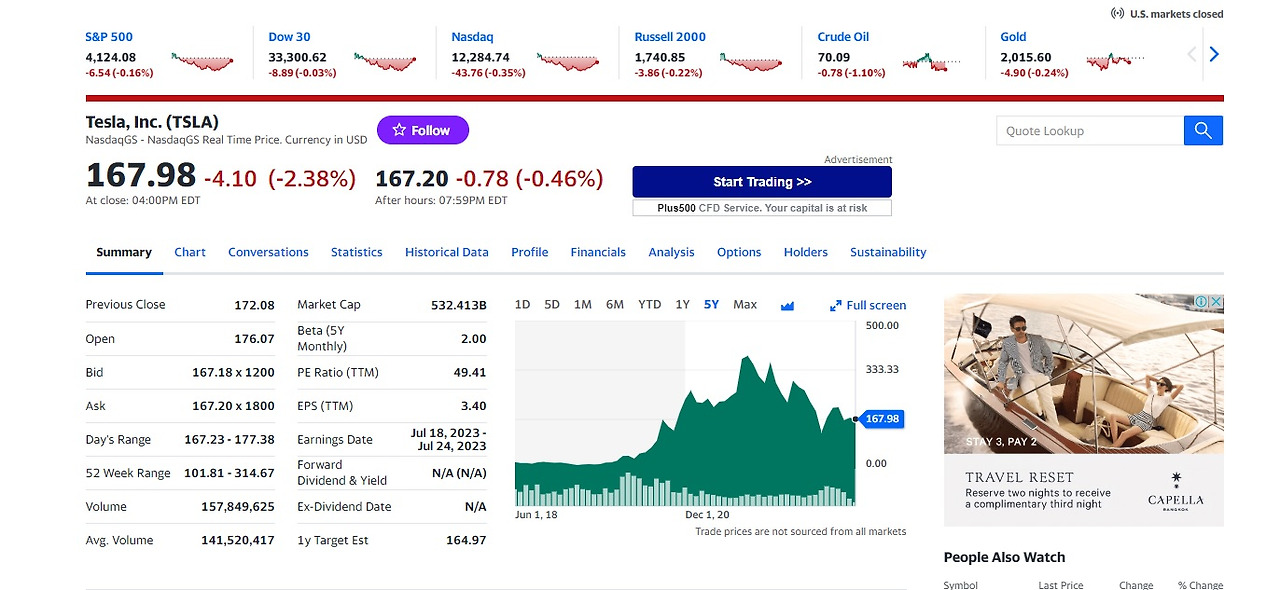1280x590 pixels.
Task: Select the 1D chart range
Action: (x=521, y=304)
